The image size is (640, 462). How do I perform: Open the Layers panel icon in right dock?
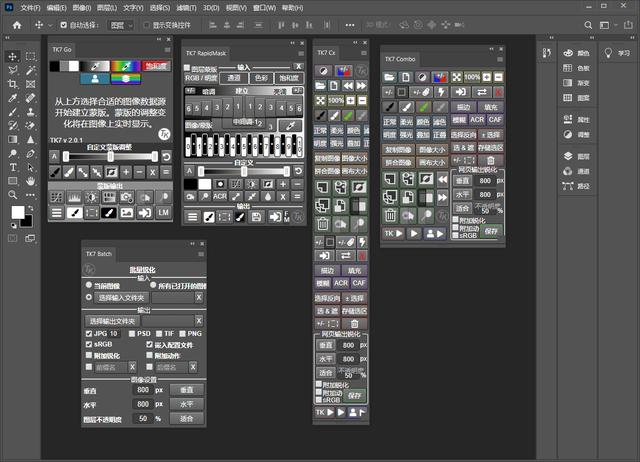click(568, 156)
